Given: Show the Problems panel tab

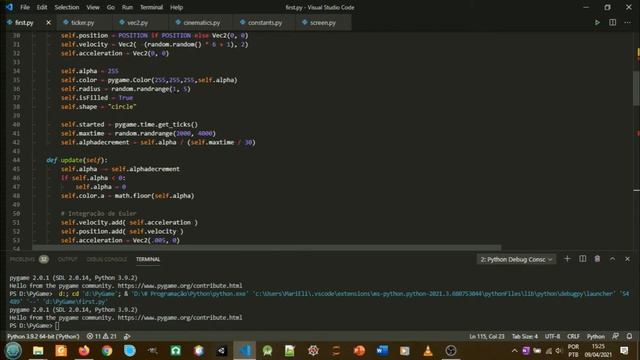Looking at the screenshot, I should 29,259.
